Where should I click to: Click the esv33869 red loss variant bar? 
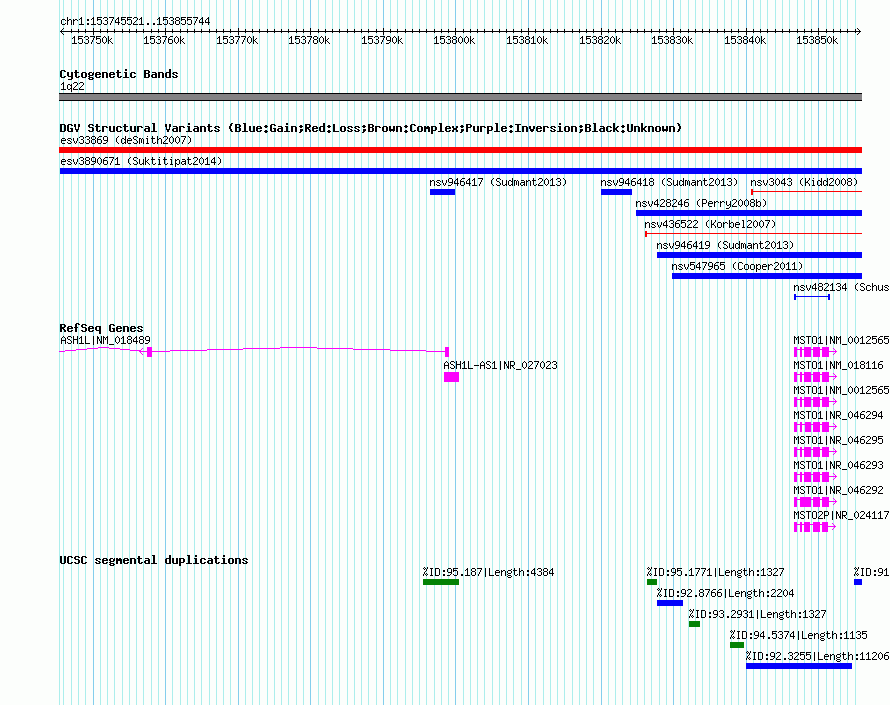pos(460,150)
